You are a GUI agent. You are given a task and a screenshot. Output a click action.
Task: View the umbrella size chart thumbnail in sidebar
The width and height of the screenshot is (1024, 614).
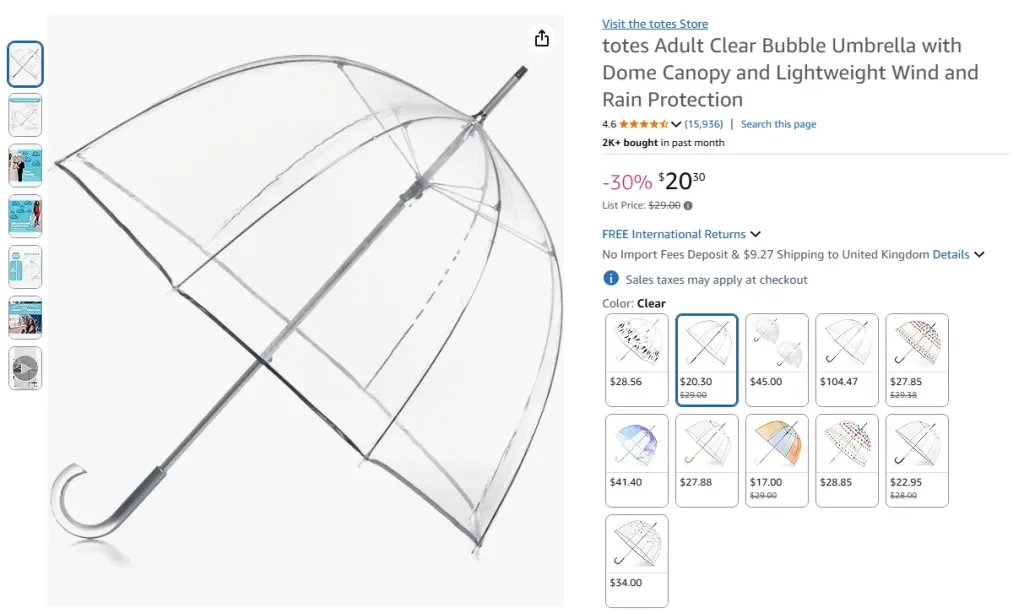(25, 267)
